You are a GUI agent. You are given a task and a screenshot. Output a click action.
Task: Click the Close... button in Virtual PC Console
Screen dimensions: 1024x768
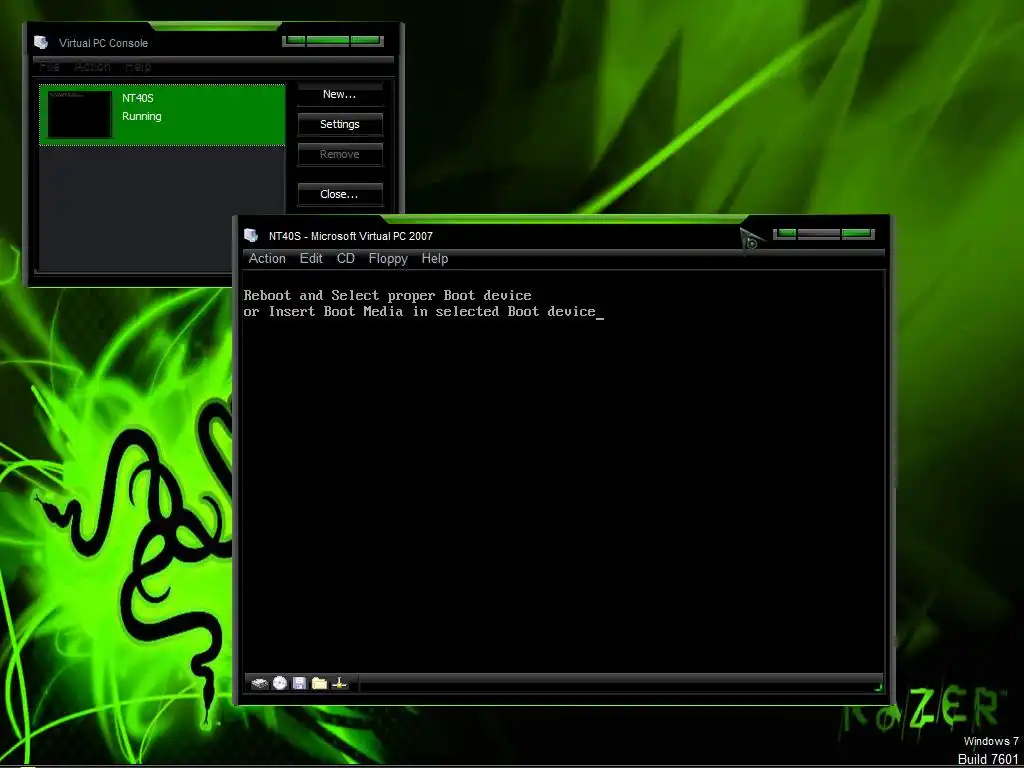tap(340, 194)
